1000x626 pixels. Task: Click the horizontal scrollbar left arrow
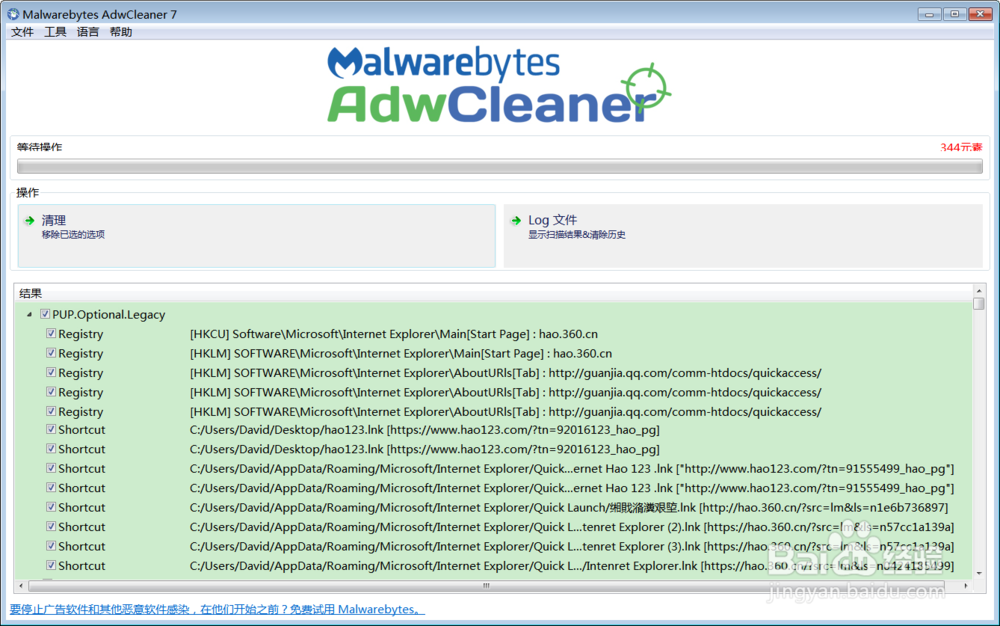21,585
